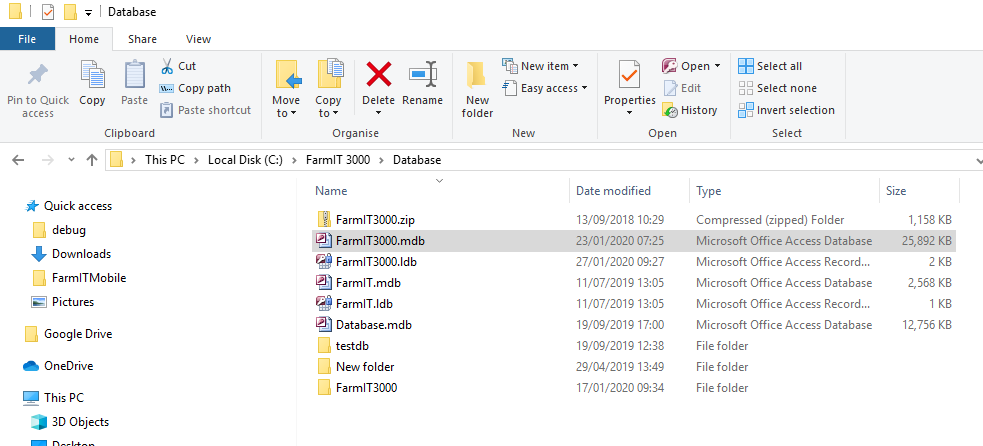Click the Forward navigation arrow
The width and height of the screenshot is (983, 446).
(x=48, y=160)
